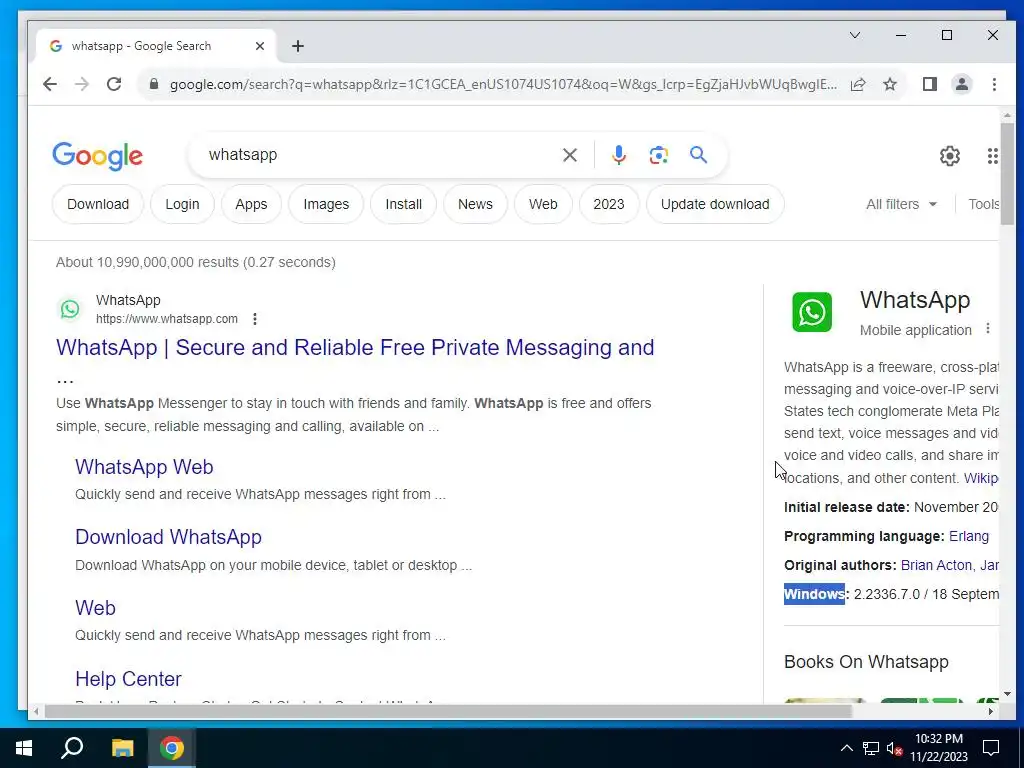This screenshot has height=768, width=1024.
Task: Click the scroll right arrow
Action: pyautogui.click(x=991, y=711)
